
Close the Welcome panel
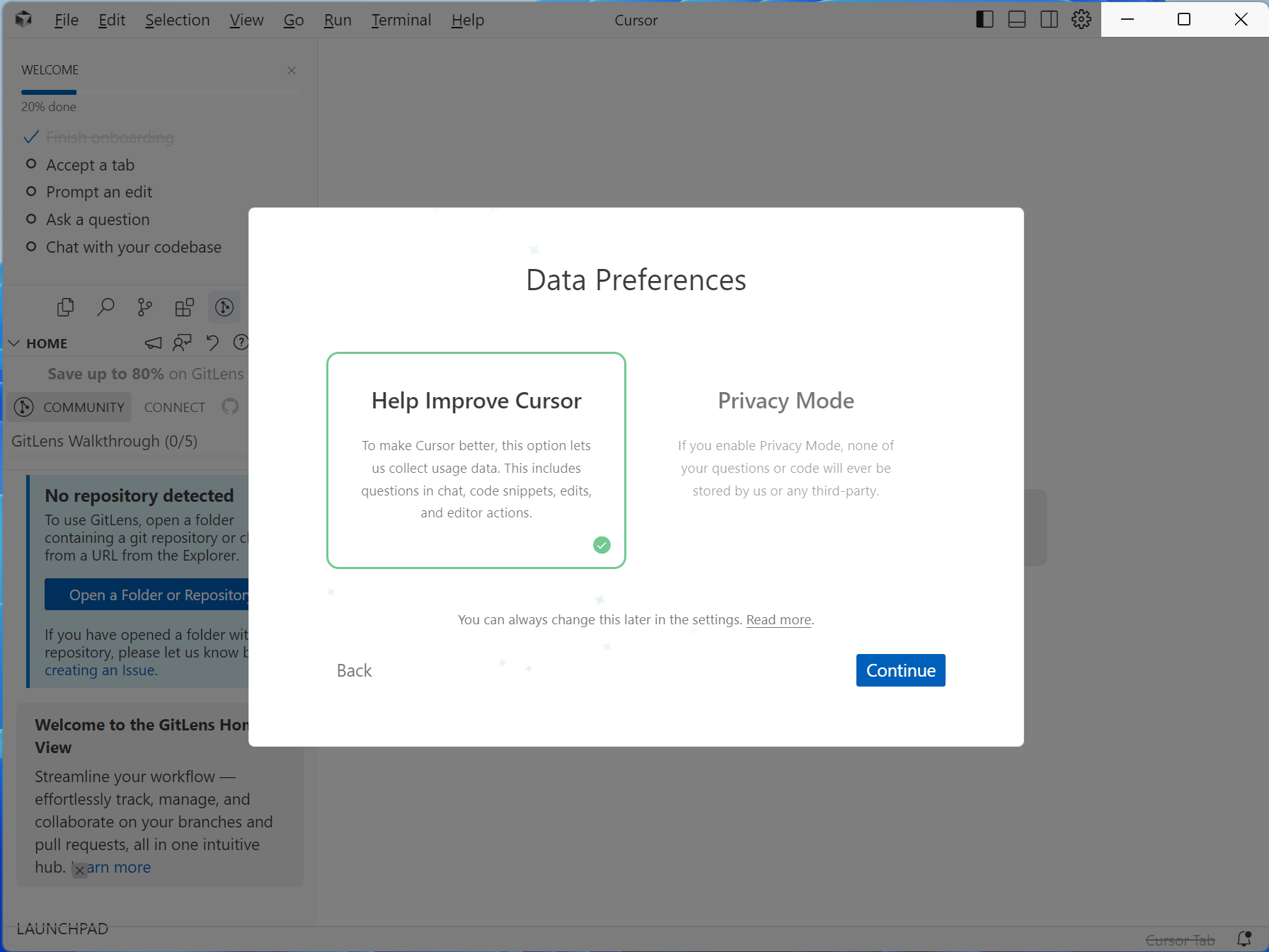[x=292, y=70]
